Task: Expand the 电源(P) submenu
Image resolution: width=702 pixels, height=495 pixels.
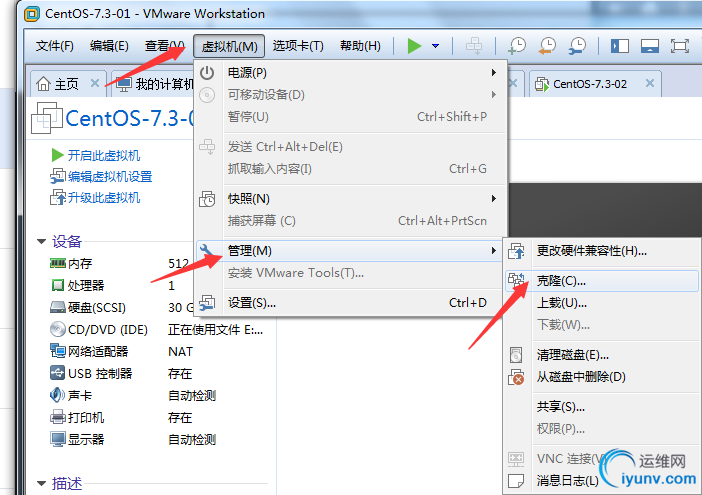Action: (351, 73)
